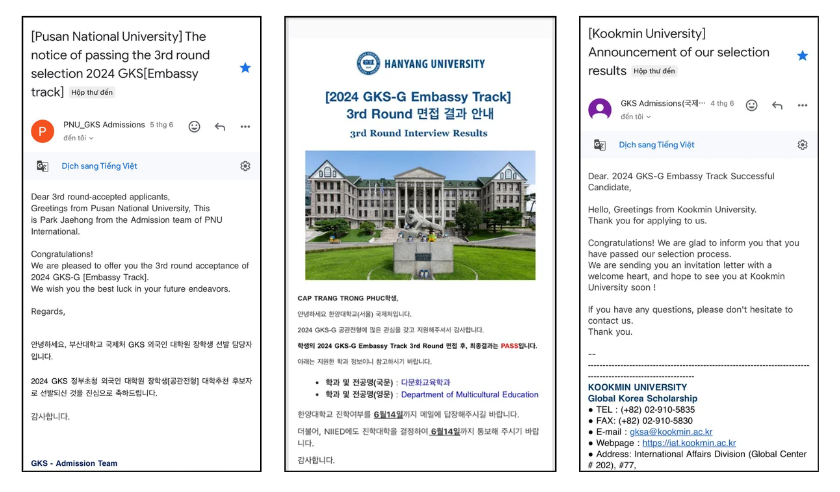Click the translate icon in Kookmin email
Viewport: 840px width, 492px height.
click(599, 145)
